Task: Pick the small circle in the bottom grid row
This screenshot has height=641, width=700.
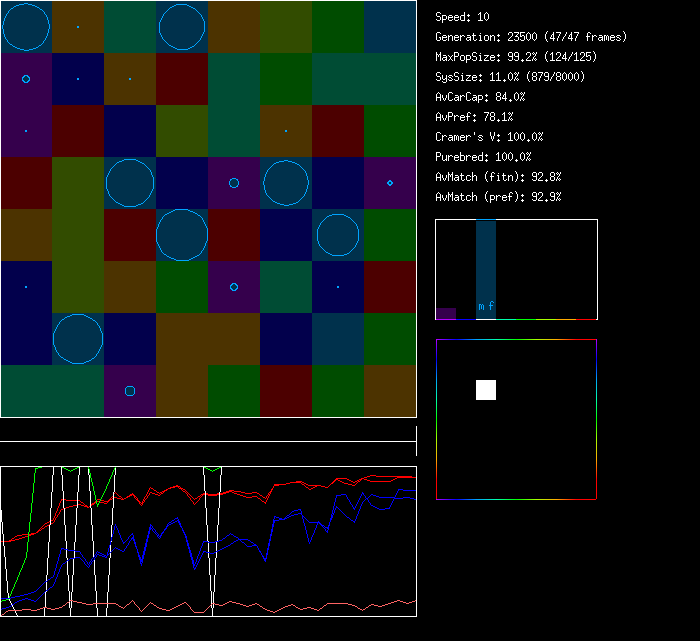Action: pyautogui.click(x=130, y=391)
